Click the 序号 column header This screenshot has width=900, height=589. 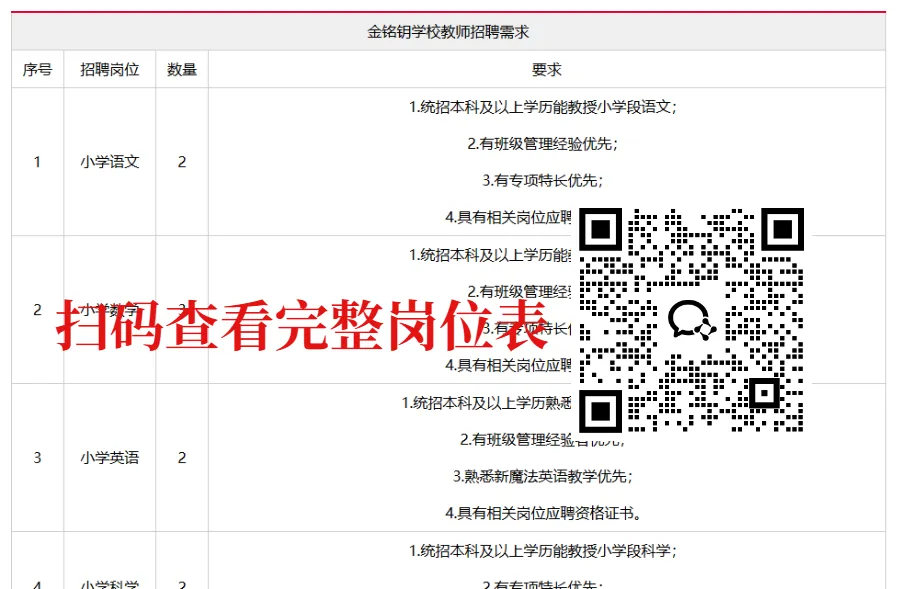click(x=37, y=69)
